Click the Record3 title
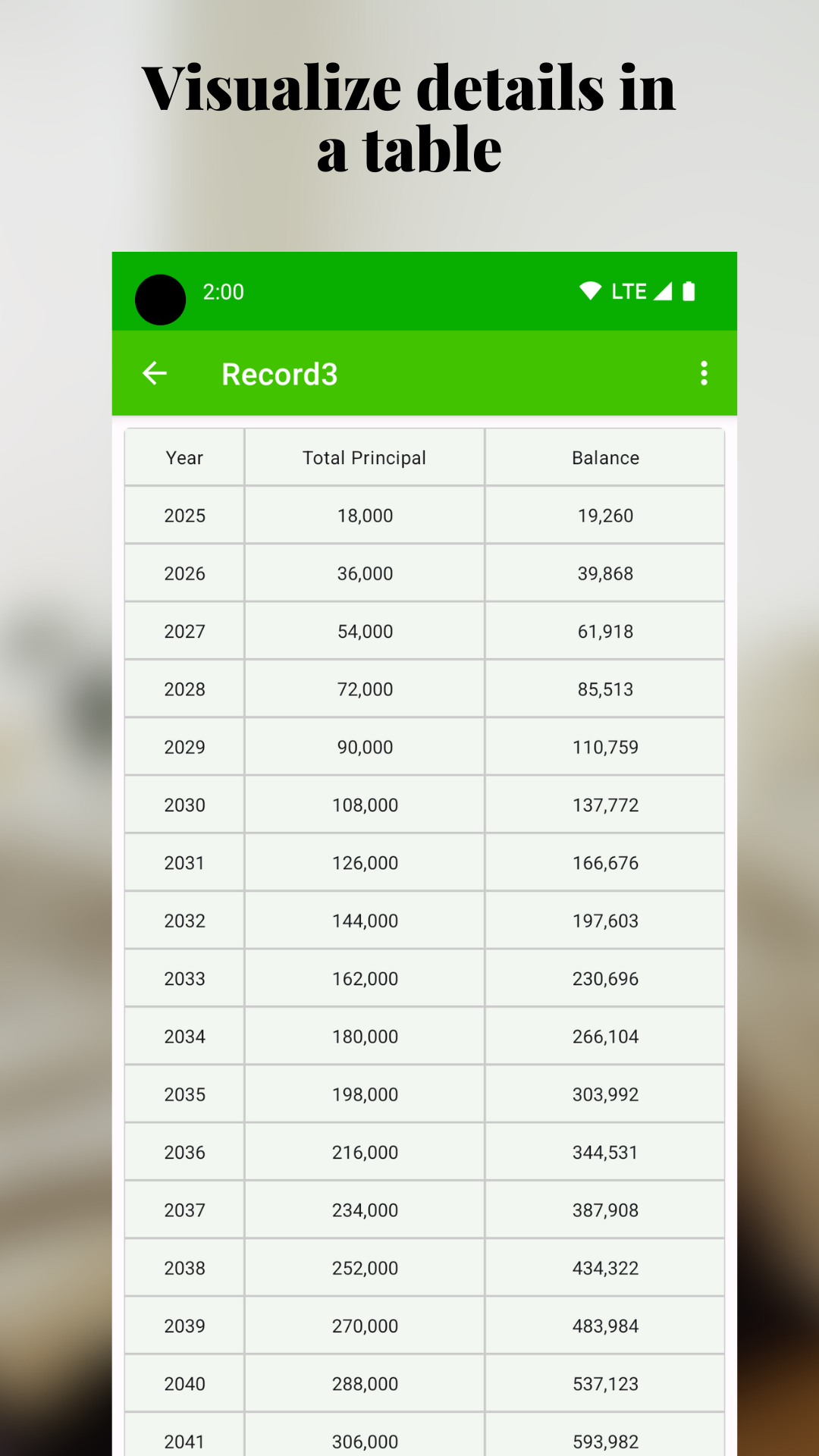819x1456 pixels. coord(280,374)
